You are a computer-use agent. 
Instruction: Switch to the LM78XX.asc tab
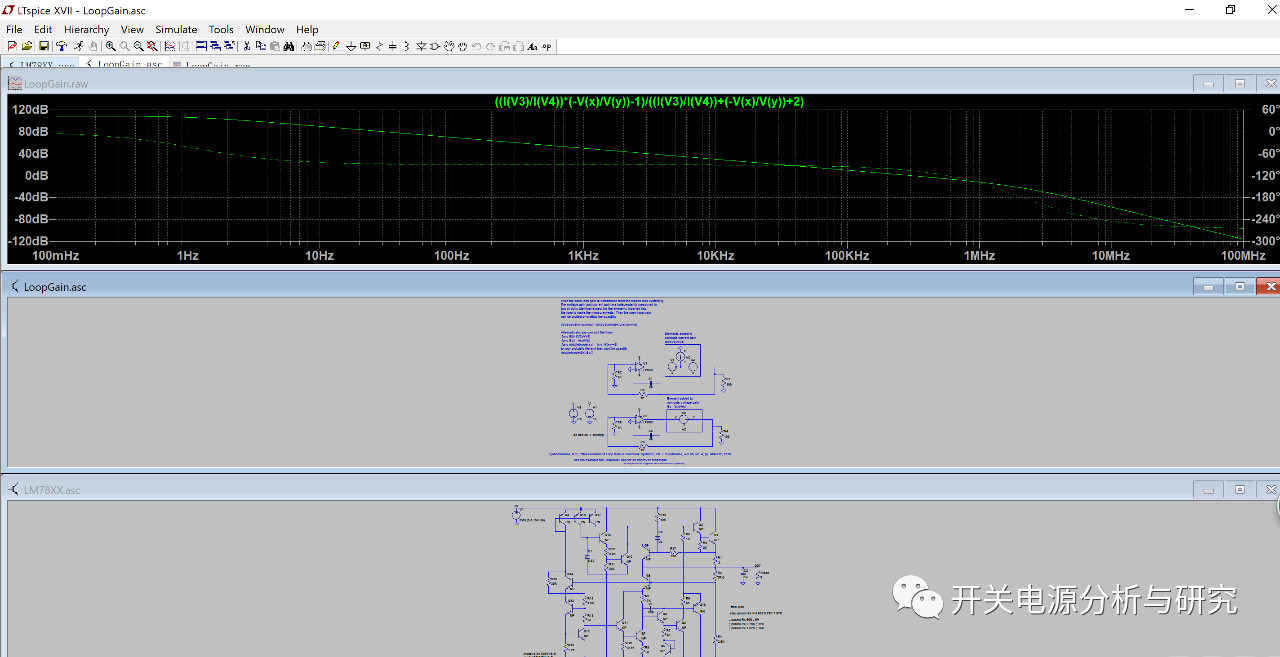tap(41, 63)
